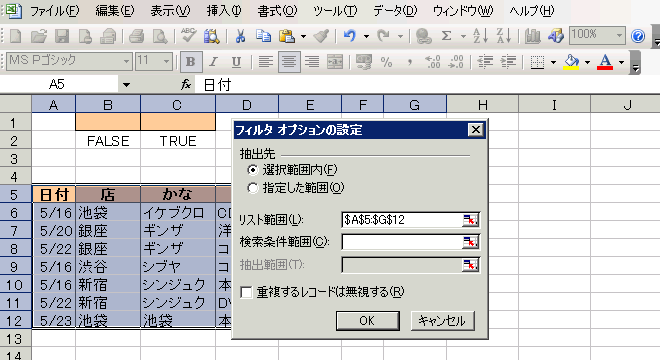Open the 編集(E) menu

(114, 11)
